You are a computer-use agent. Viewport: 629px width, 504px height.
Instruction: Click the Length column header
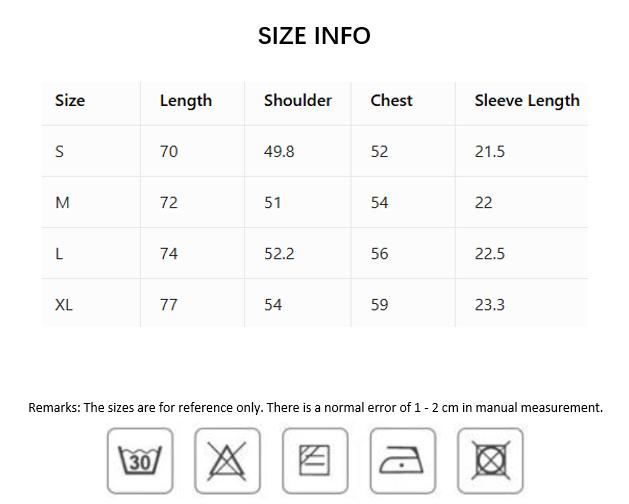click(x=186, y=100)
